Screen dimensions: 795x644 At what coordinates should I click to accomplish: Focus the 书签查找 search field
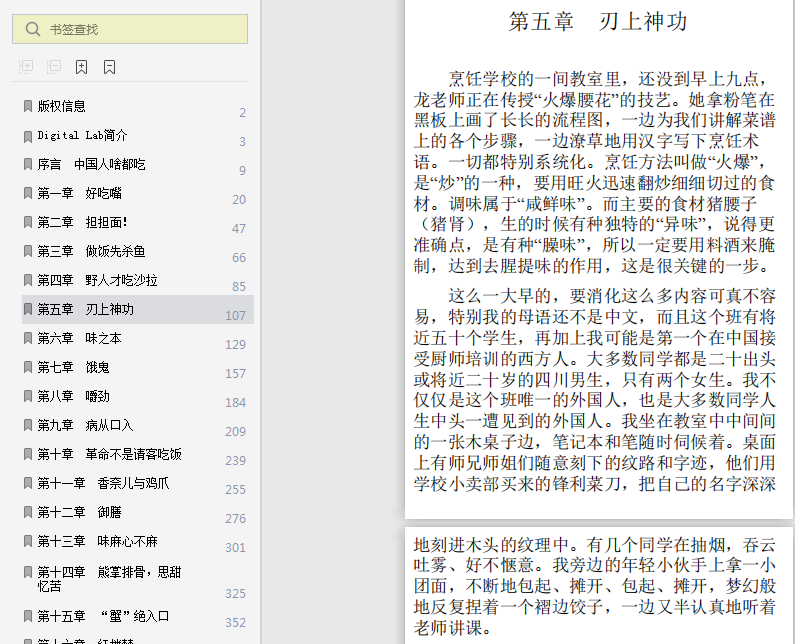click(130, 29)
